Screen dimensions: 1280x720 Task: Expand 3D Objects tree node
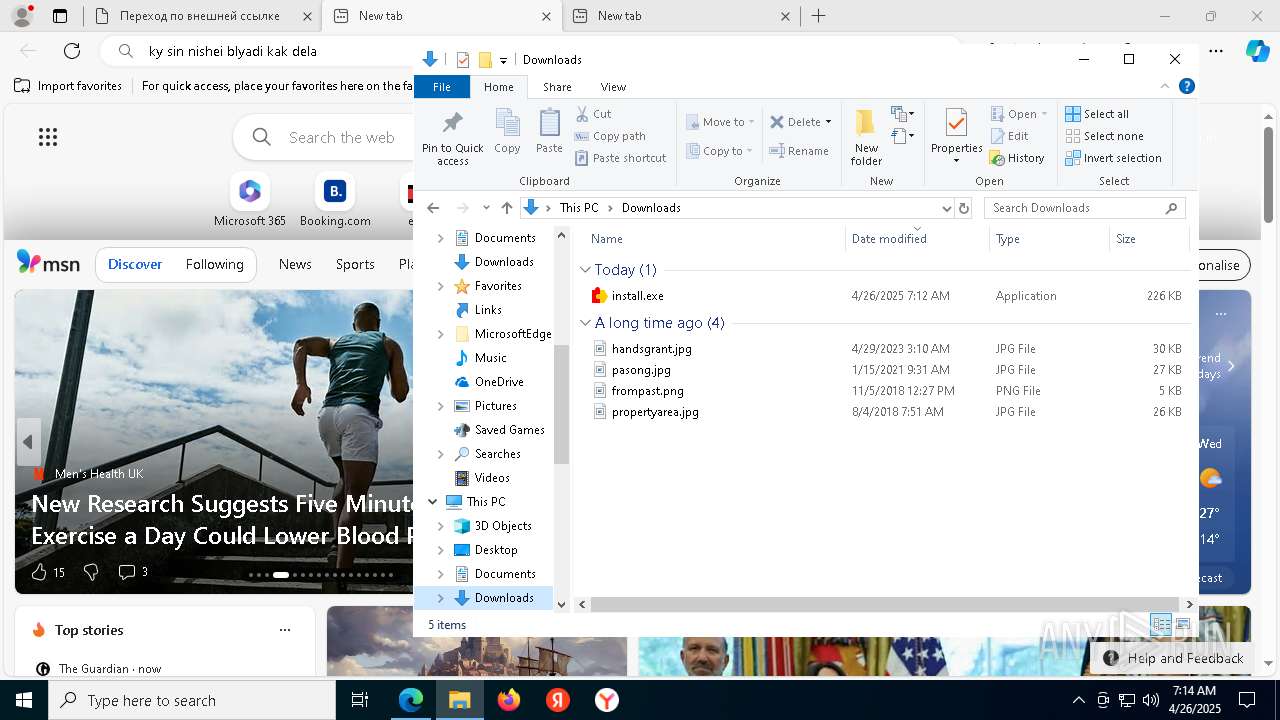point(441,526)
